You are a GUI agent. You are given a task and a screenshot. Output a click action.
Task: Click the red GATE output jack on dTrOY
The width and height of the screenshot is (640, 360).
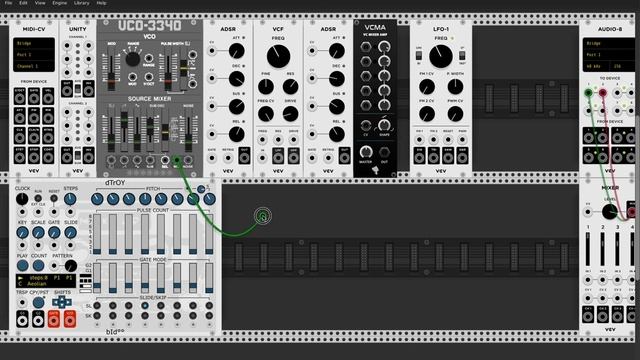point(54,320)
